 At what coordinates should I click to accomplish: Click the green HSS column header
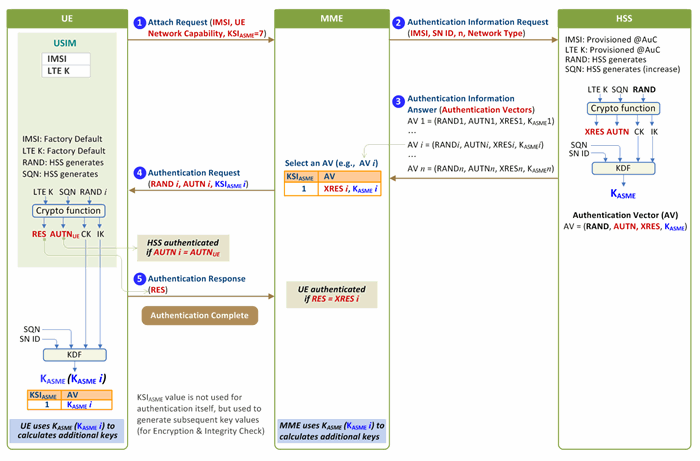coord(624,19)
